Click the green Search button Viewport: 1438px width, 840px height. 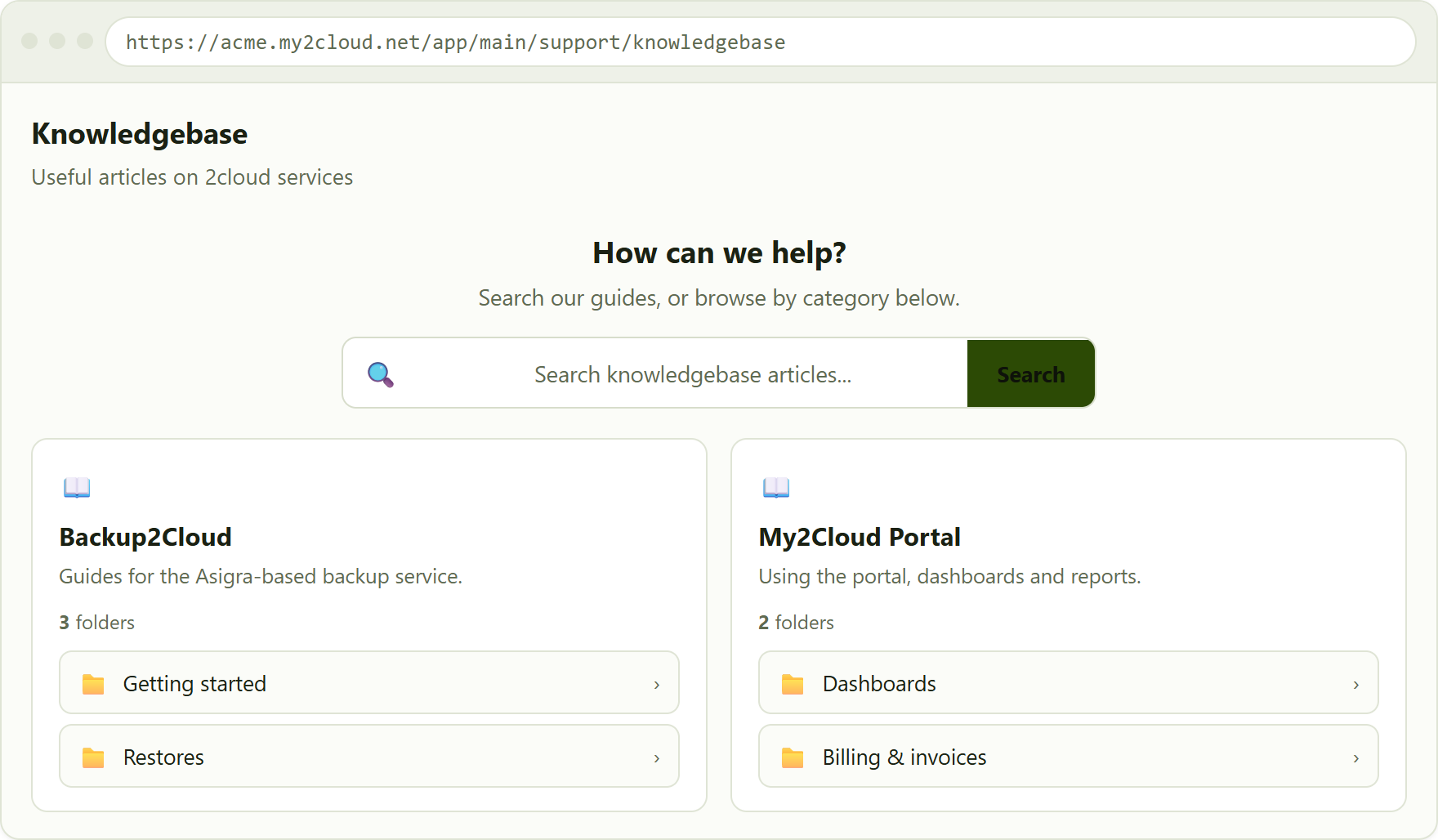[1031, 373]
